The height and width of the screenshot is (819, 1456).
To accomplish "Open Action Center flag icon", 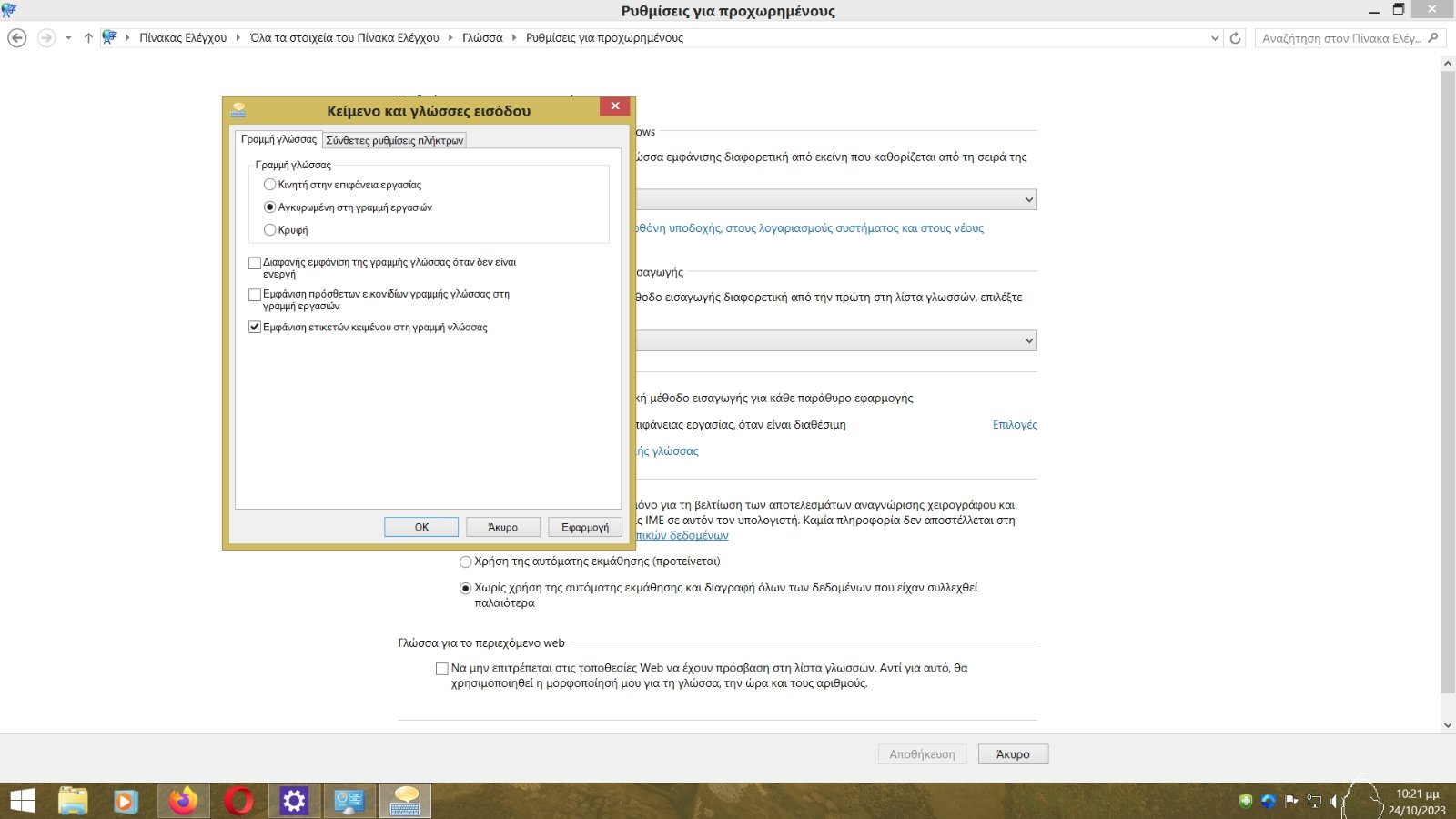I will coord(1291,801).
